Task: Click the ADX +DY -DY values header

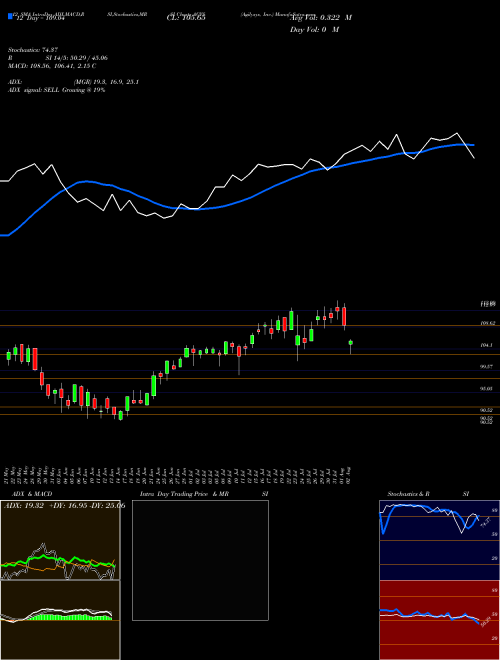Action: coord(64,505)
